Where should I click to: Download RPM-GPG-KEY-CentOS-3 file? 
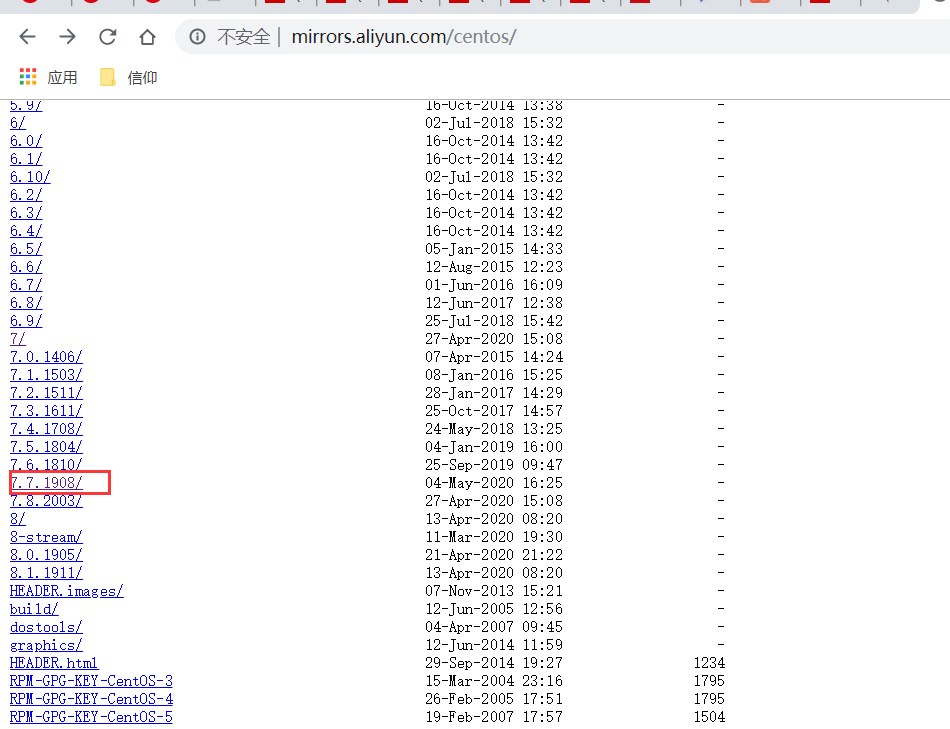(91, 681)
